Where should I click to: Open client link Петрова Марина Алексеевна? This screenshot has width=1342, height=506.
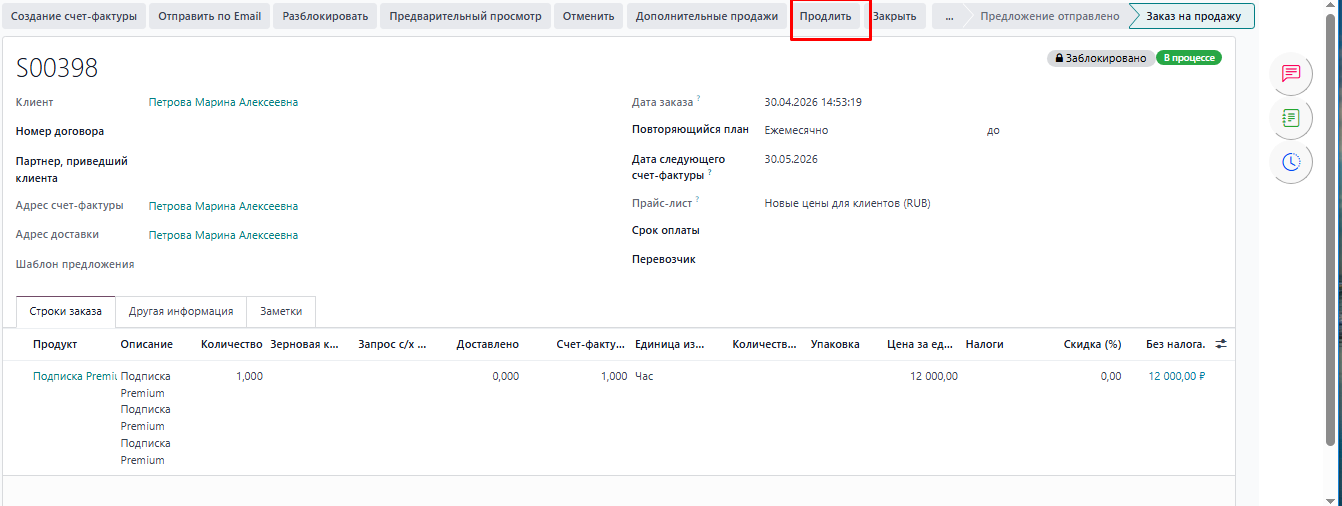tap(223, 102)
